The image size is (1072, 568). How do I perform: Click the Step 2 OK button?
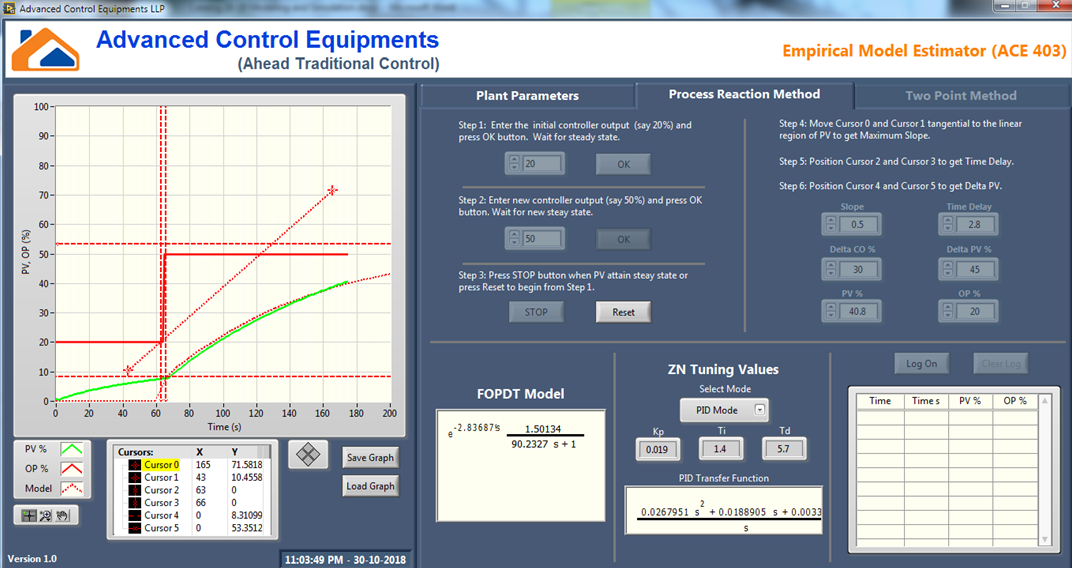(624, 239)
